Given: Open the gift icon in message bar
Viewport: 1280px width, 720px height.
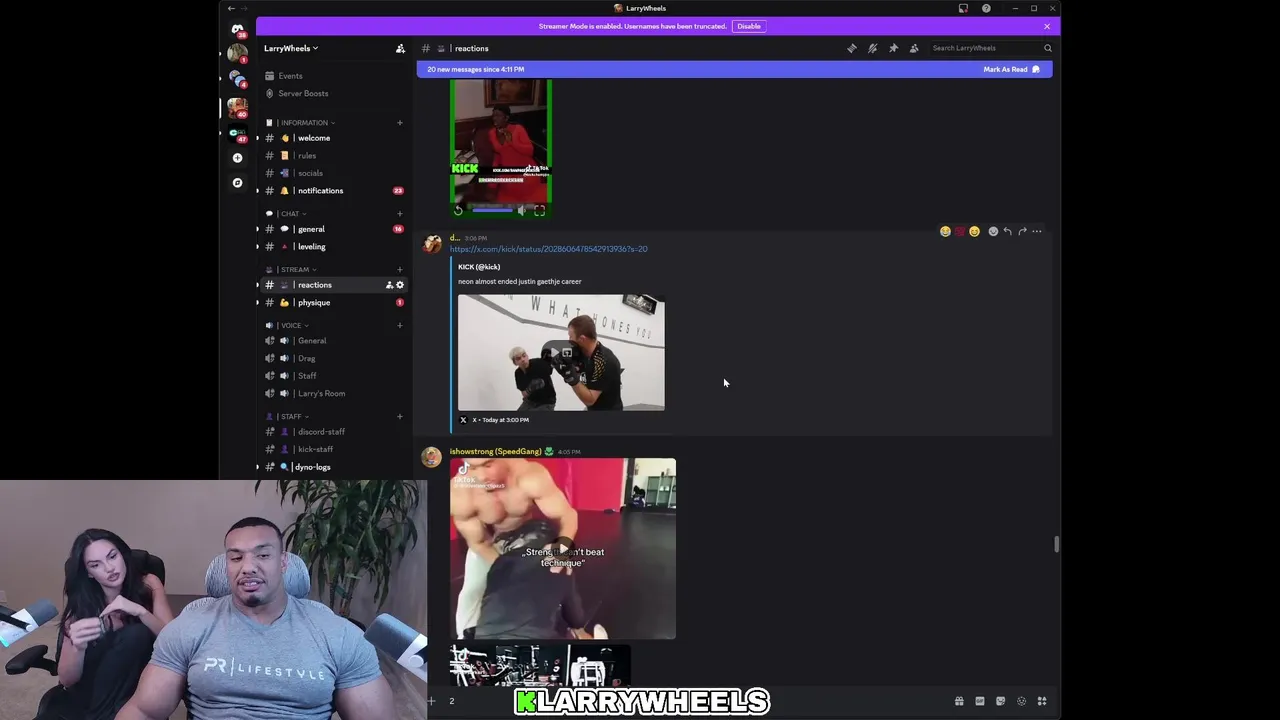Looking at the screenshot, I should click(959, 701).
